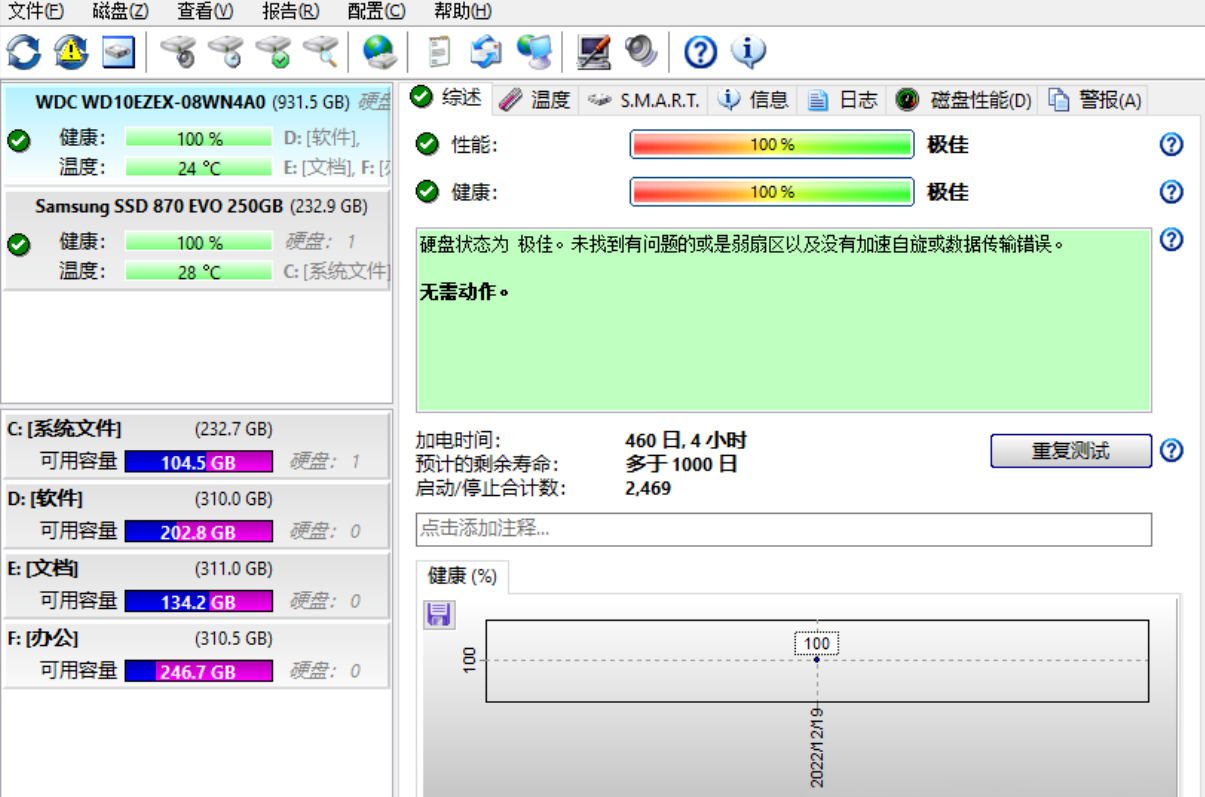Click the yellow warning triangle toolbar icon
This screenshot has height=797, width=1205.
[x=71, y=51]
